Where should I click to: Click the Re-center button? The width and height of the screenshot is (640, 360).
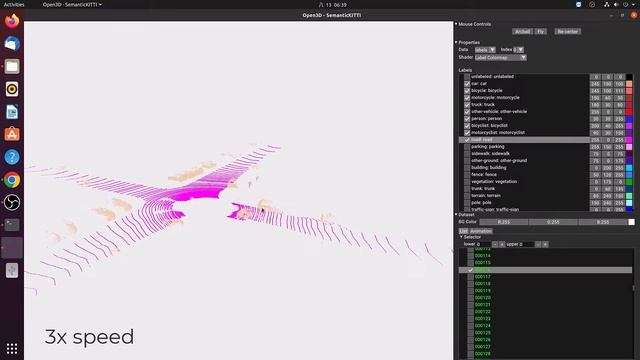click(x=567, y=31)
